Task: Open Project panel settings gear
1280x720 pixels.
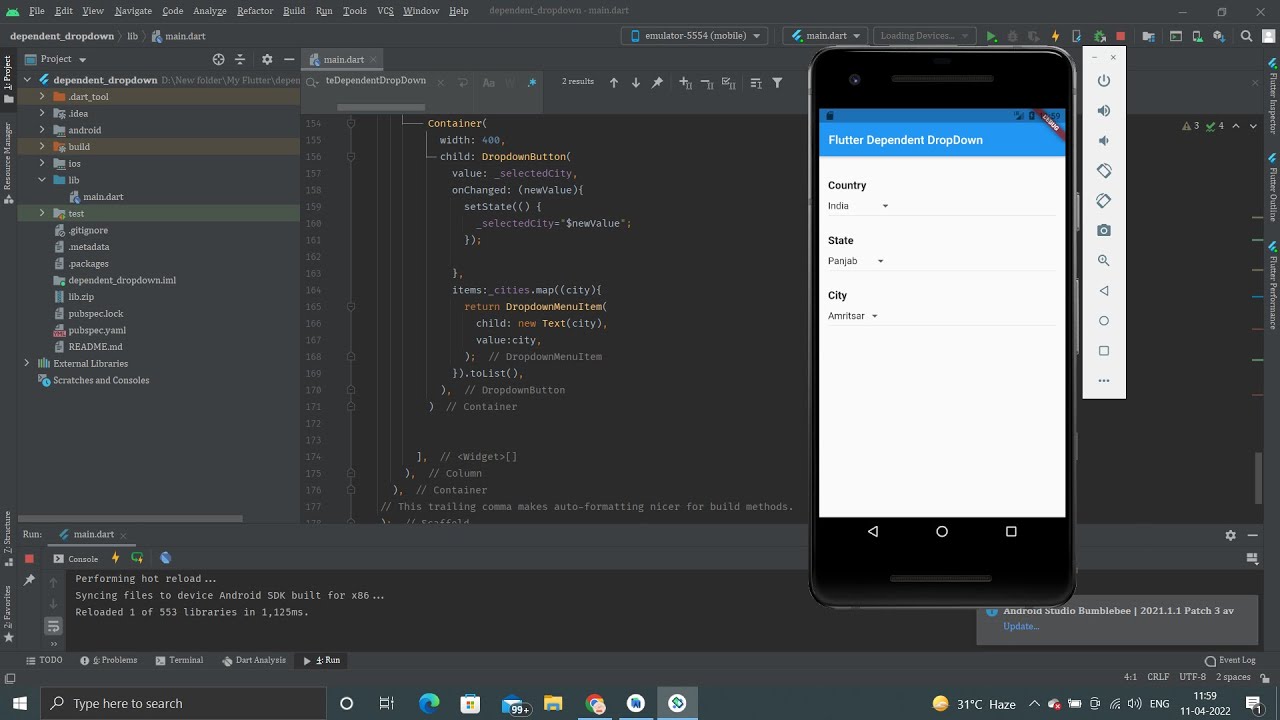Action: pos(266,59)
